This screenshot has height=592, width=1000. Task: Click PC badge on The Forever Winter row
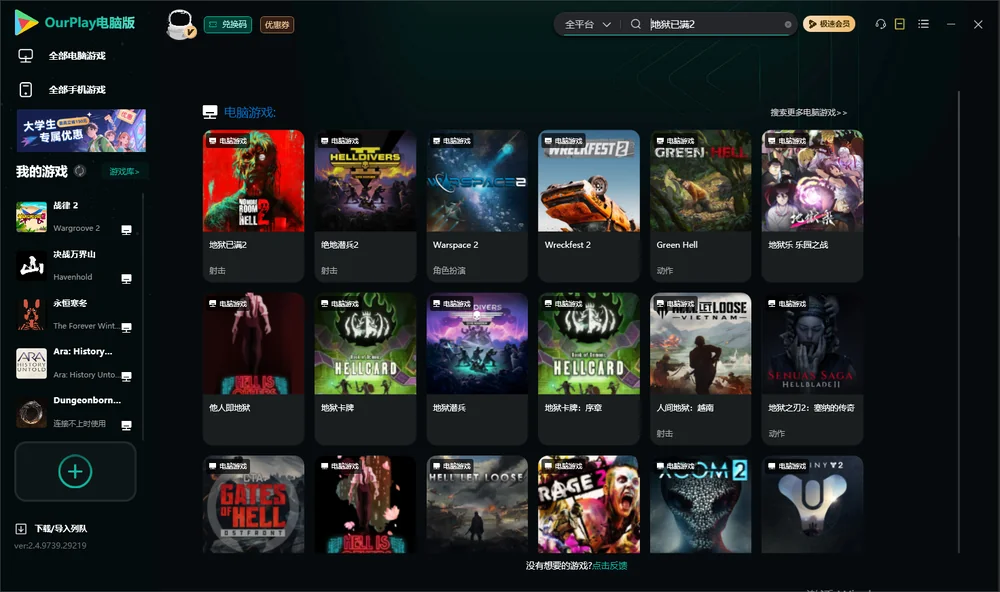pyautogui.click(x=126, y=327)
